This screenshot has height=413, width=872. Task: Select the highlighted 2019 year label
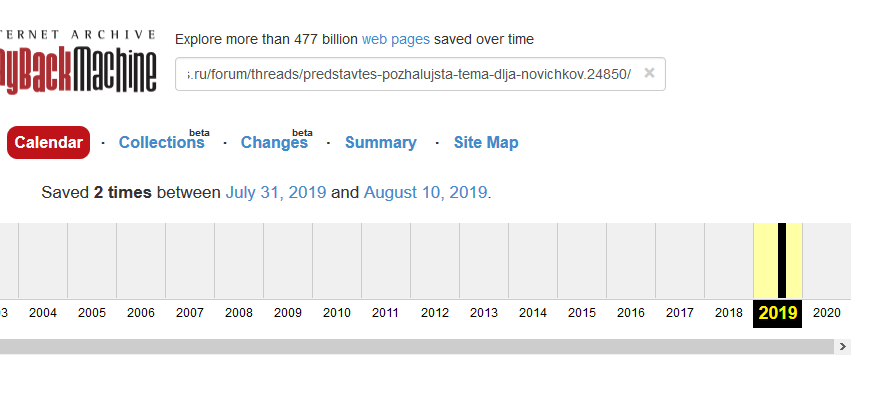pyautogui.click(x=778, y=313)
